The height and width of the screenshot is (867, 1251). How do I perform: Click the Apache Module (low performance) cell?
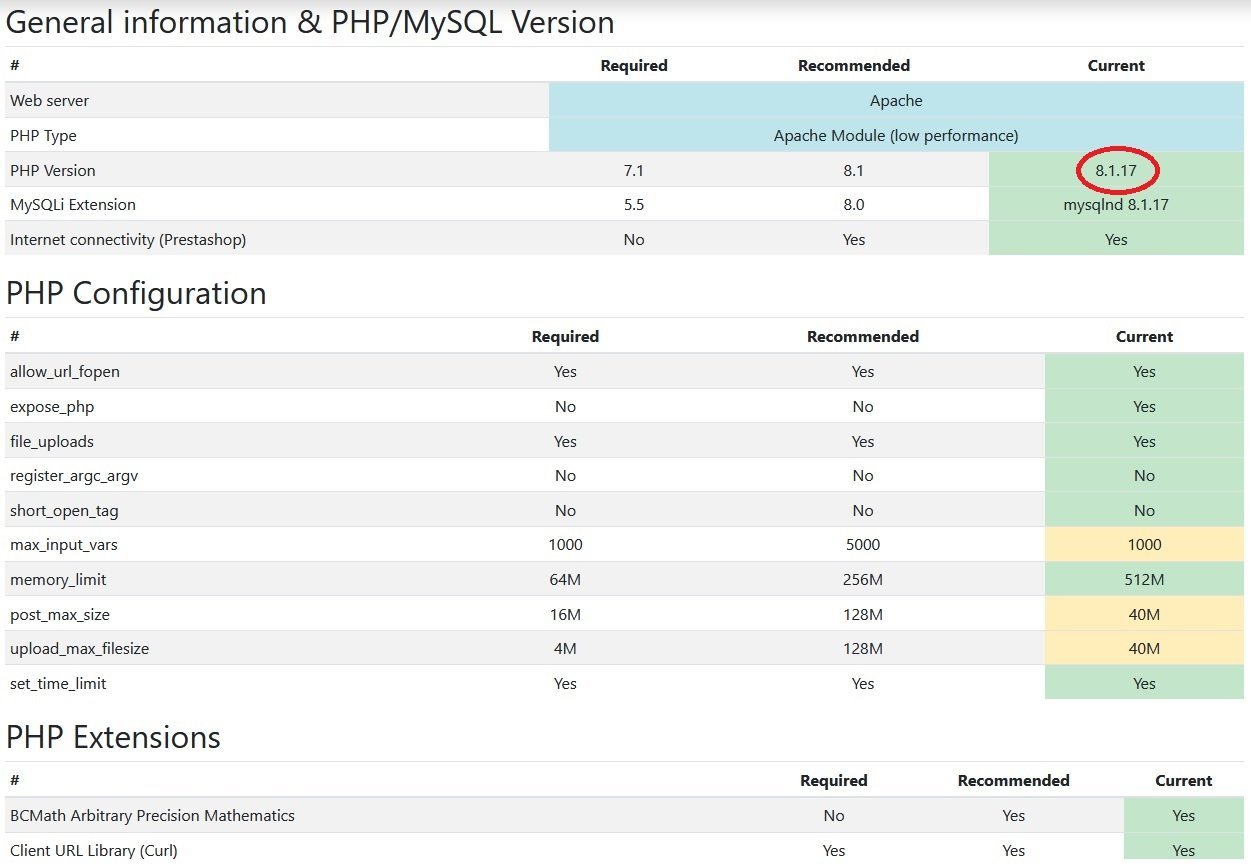click(895, 136)
